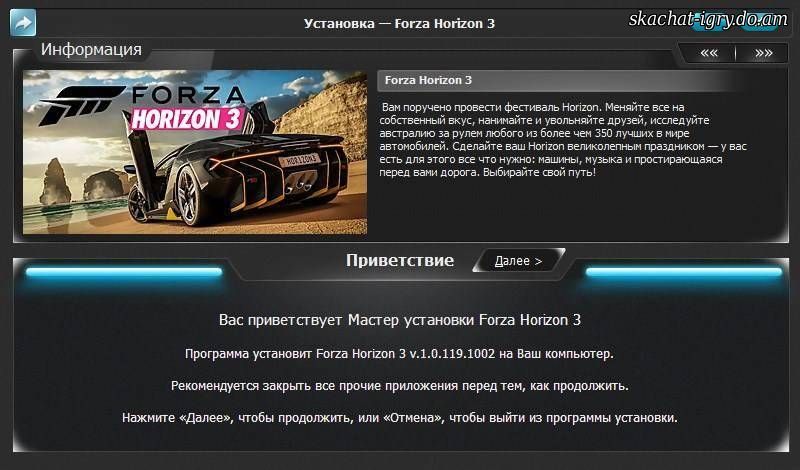Click the game description paragraph text

(x=563, y=139)
